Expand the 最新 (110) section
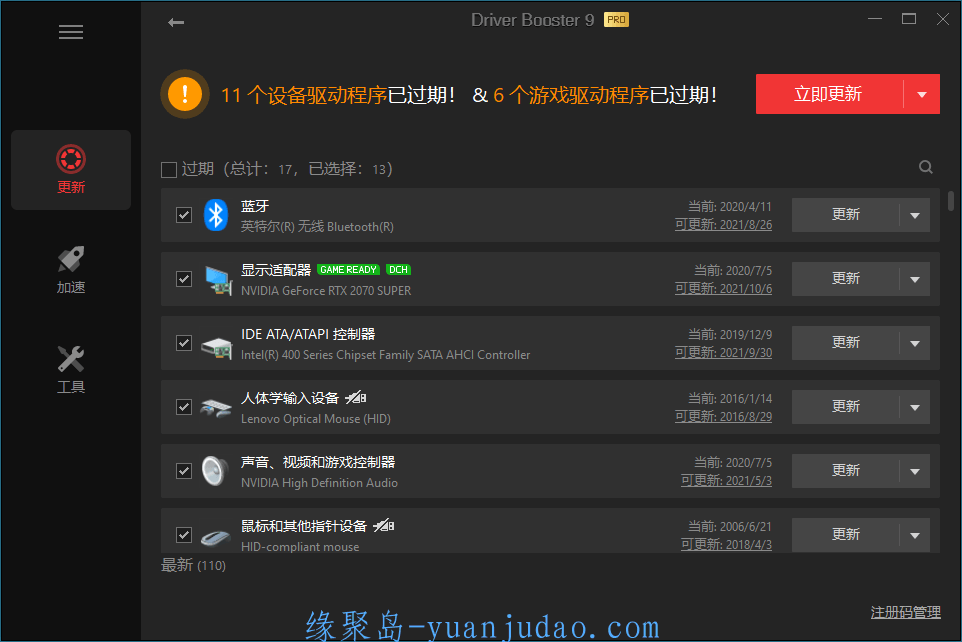 click(193, 565)
